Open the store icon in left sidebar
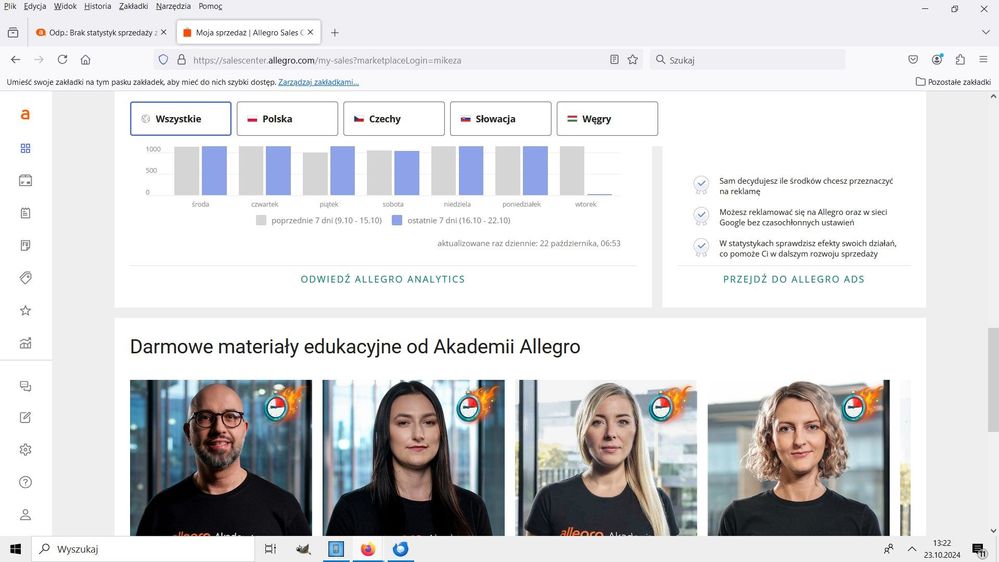 point(25,181)
